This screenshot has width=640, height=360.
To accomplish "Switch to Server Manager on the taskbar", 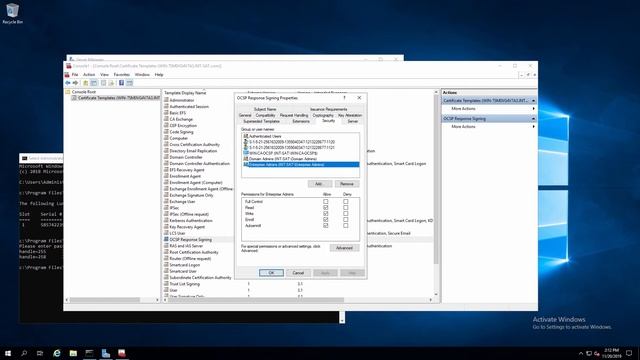I will (106, 353).
